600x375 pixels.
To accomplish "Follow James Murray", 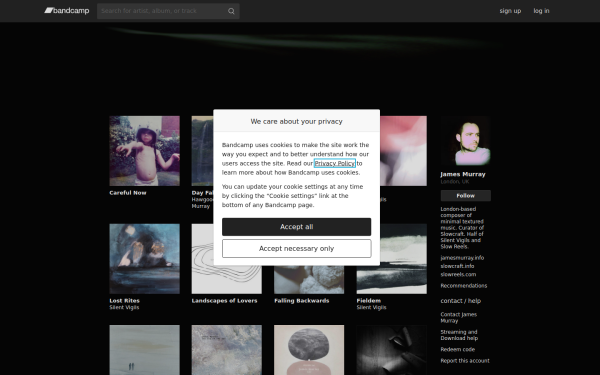I will tap(466, 196).
